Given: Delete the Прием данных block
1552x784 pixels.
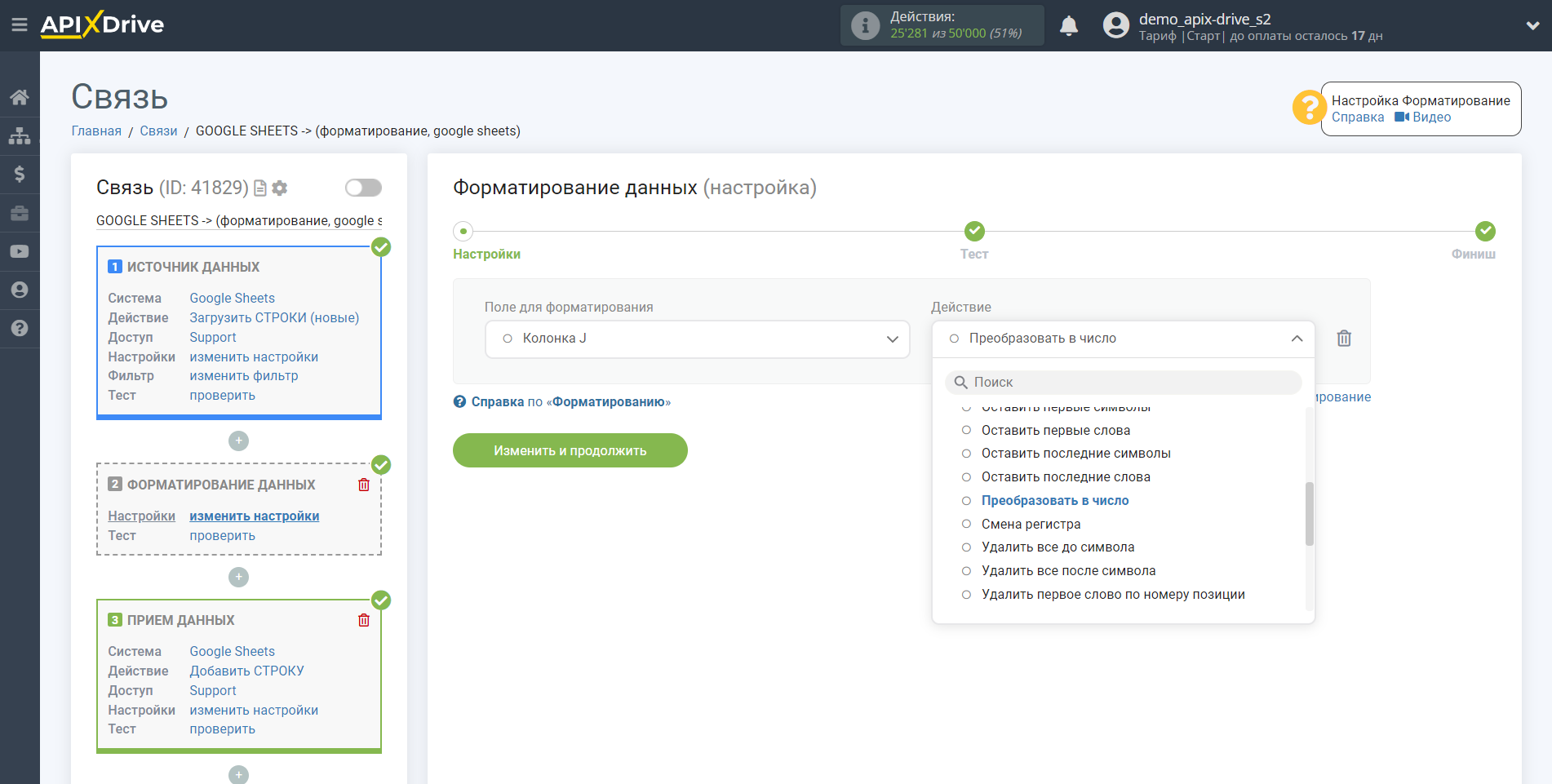Looking at the screenshot, I should (x=364, y=620).
